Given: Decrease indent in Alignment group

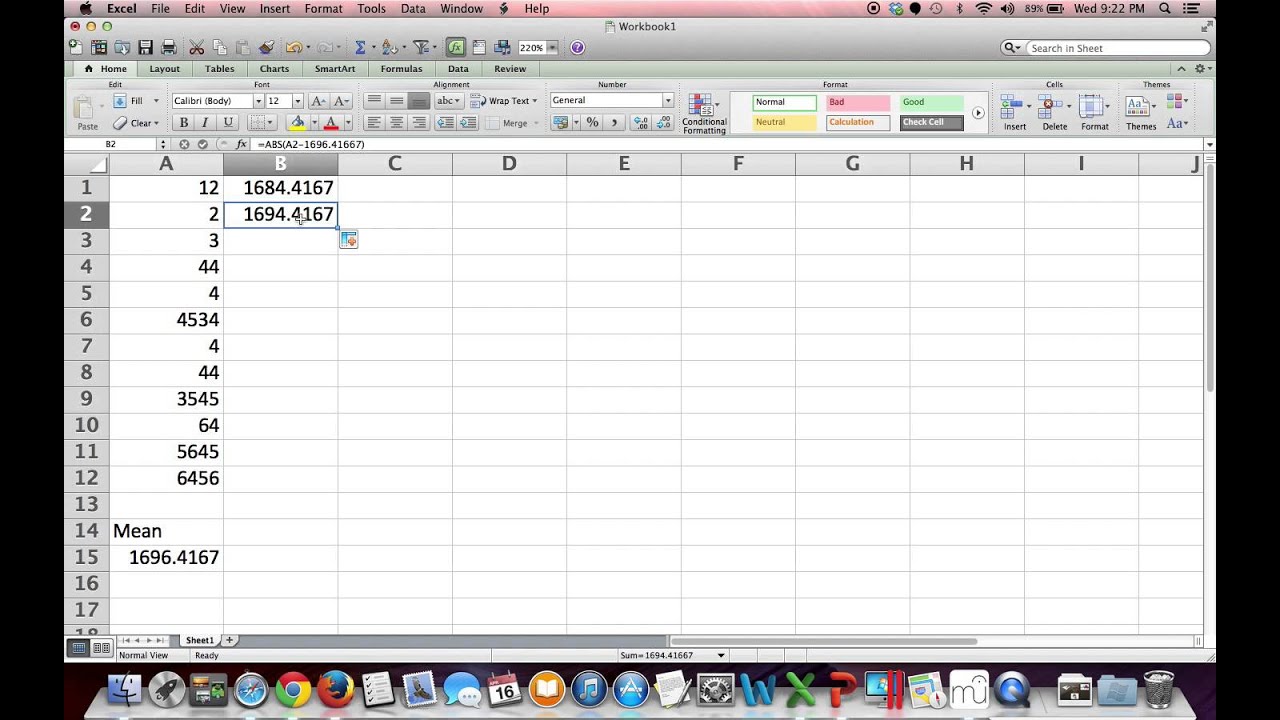Looking at the screenshot, I should [x=444, y=123].
